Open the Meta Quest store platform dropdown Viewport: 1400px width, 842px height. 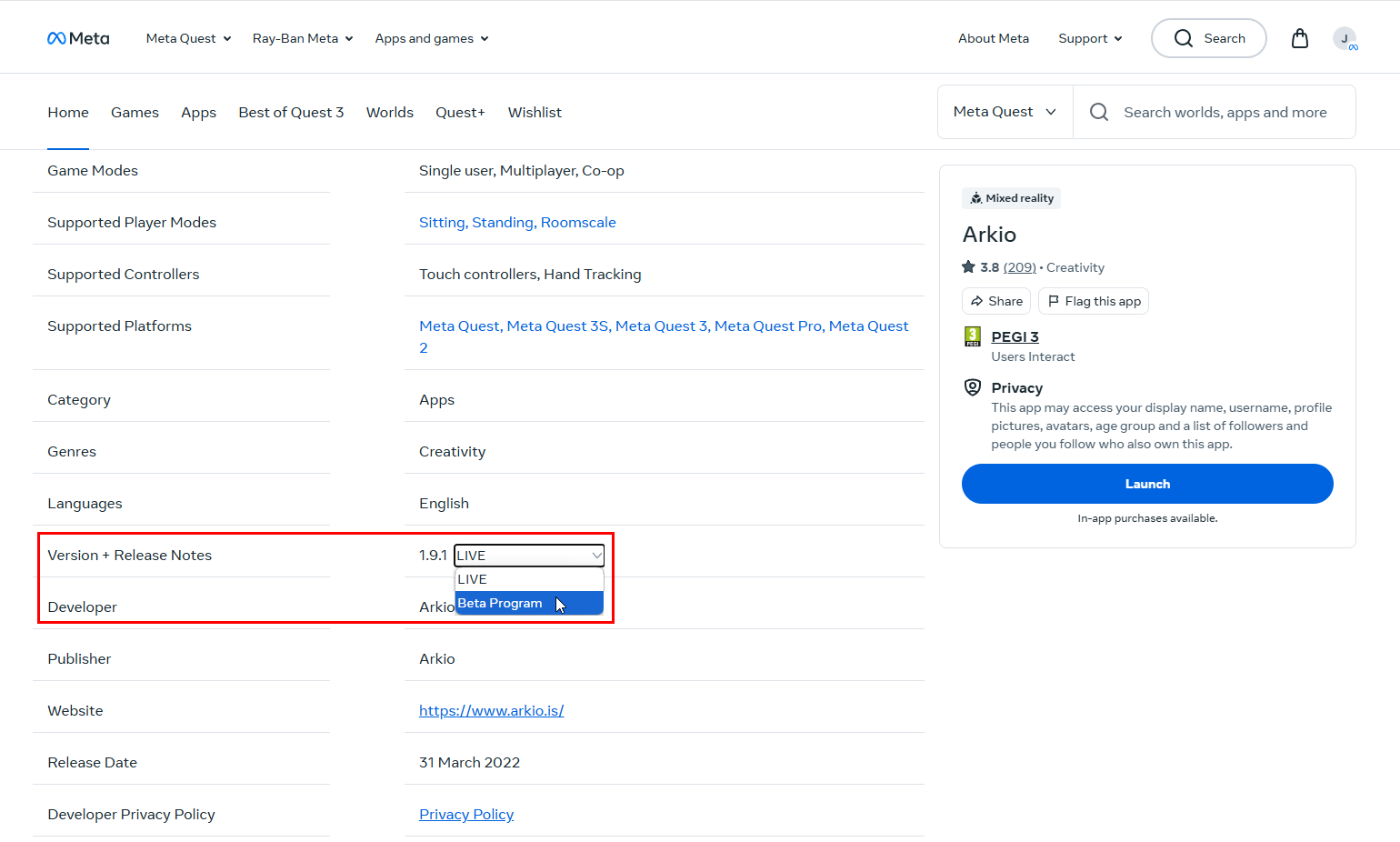point(1005,112)
